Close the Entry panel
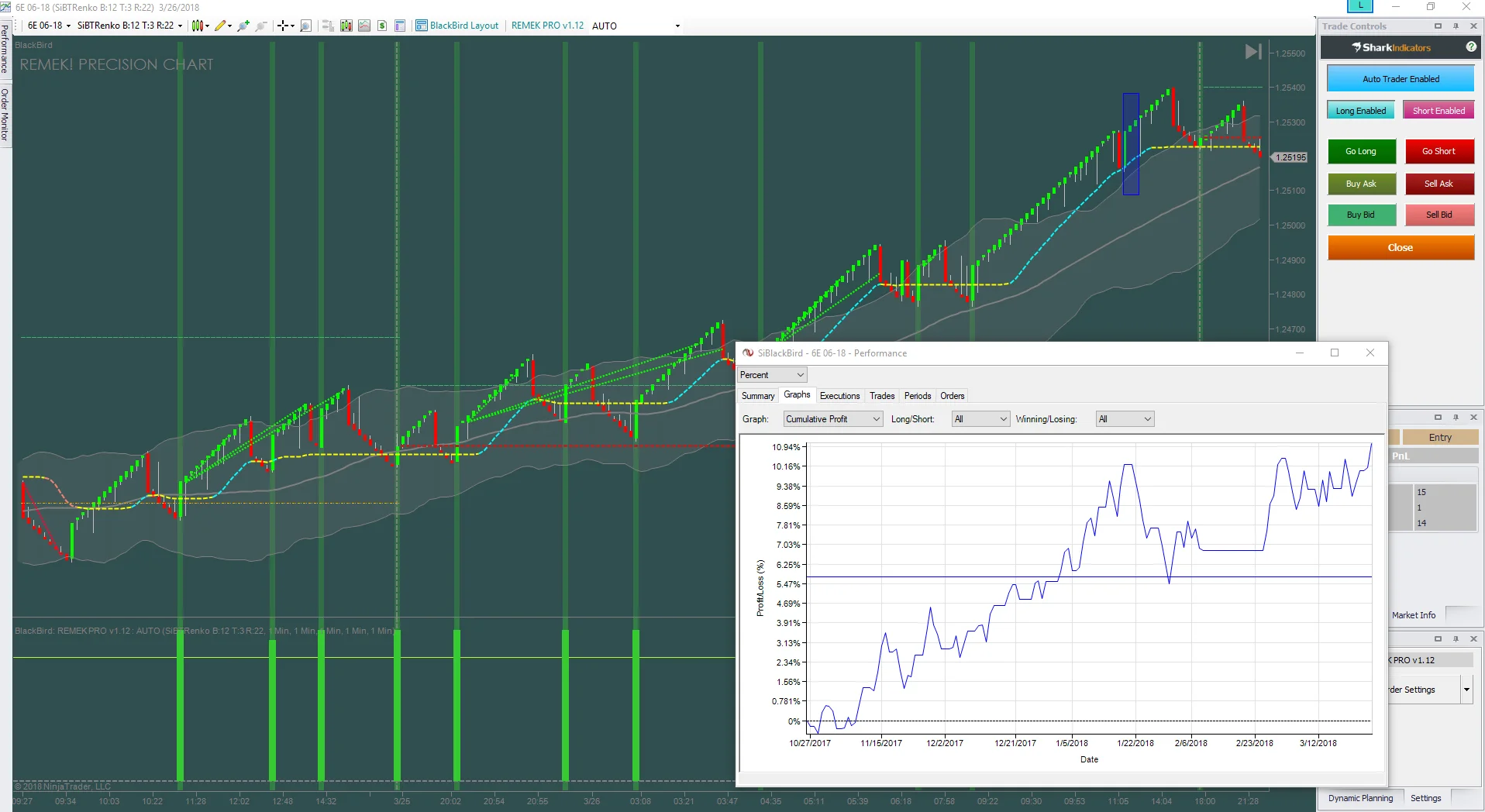1485x812 pixels. 1473,417
